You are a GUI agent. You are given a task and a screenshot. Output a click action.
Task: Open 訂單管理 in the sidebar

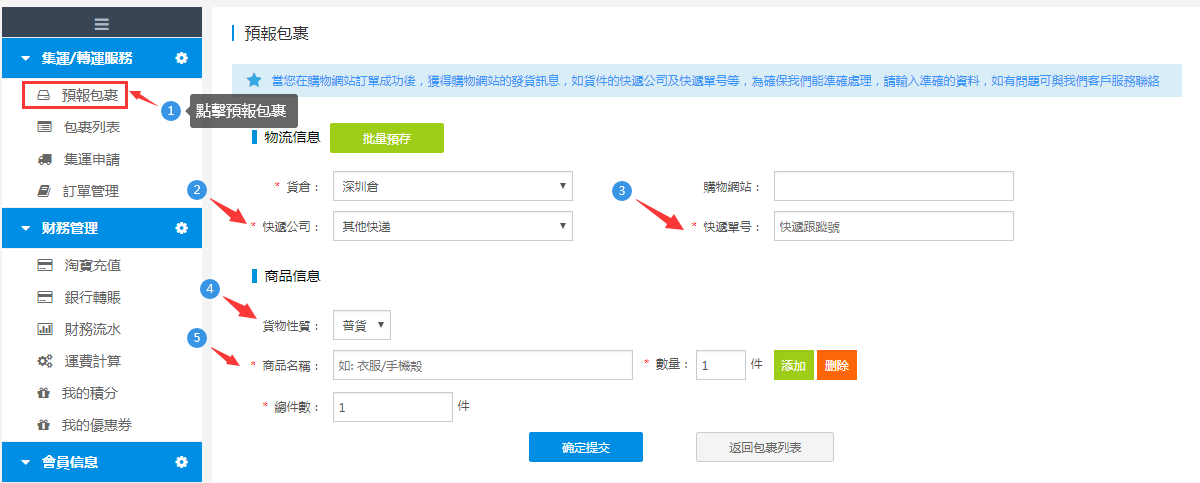[x=91, y=191]
